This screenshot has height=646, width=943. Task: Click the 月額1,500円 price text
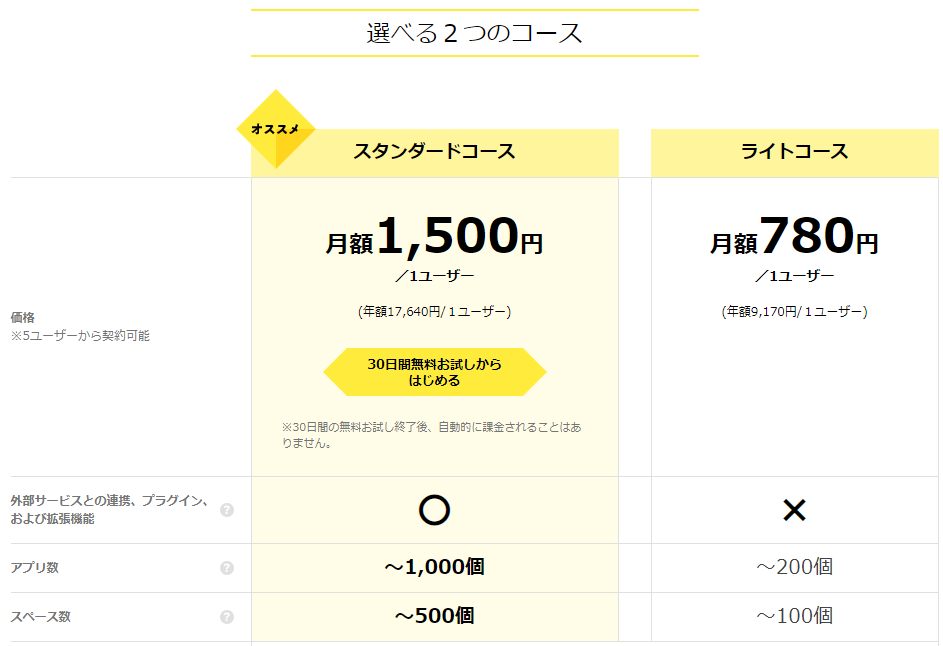point(434,236)
